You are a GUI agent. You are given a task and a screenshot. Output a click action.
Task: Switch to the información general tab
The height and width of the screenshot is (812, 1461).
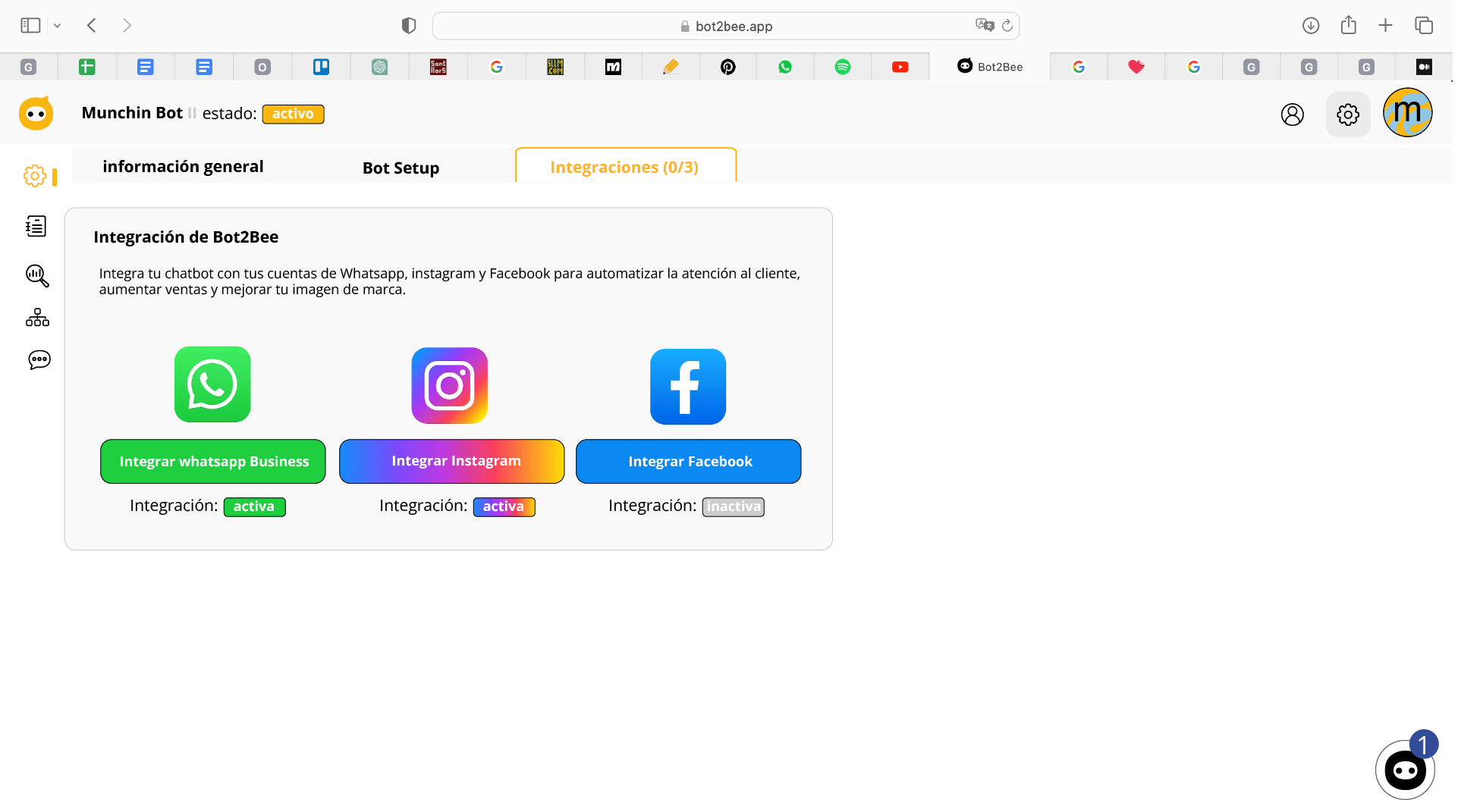click(183, 167)
